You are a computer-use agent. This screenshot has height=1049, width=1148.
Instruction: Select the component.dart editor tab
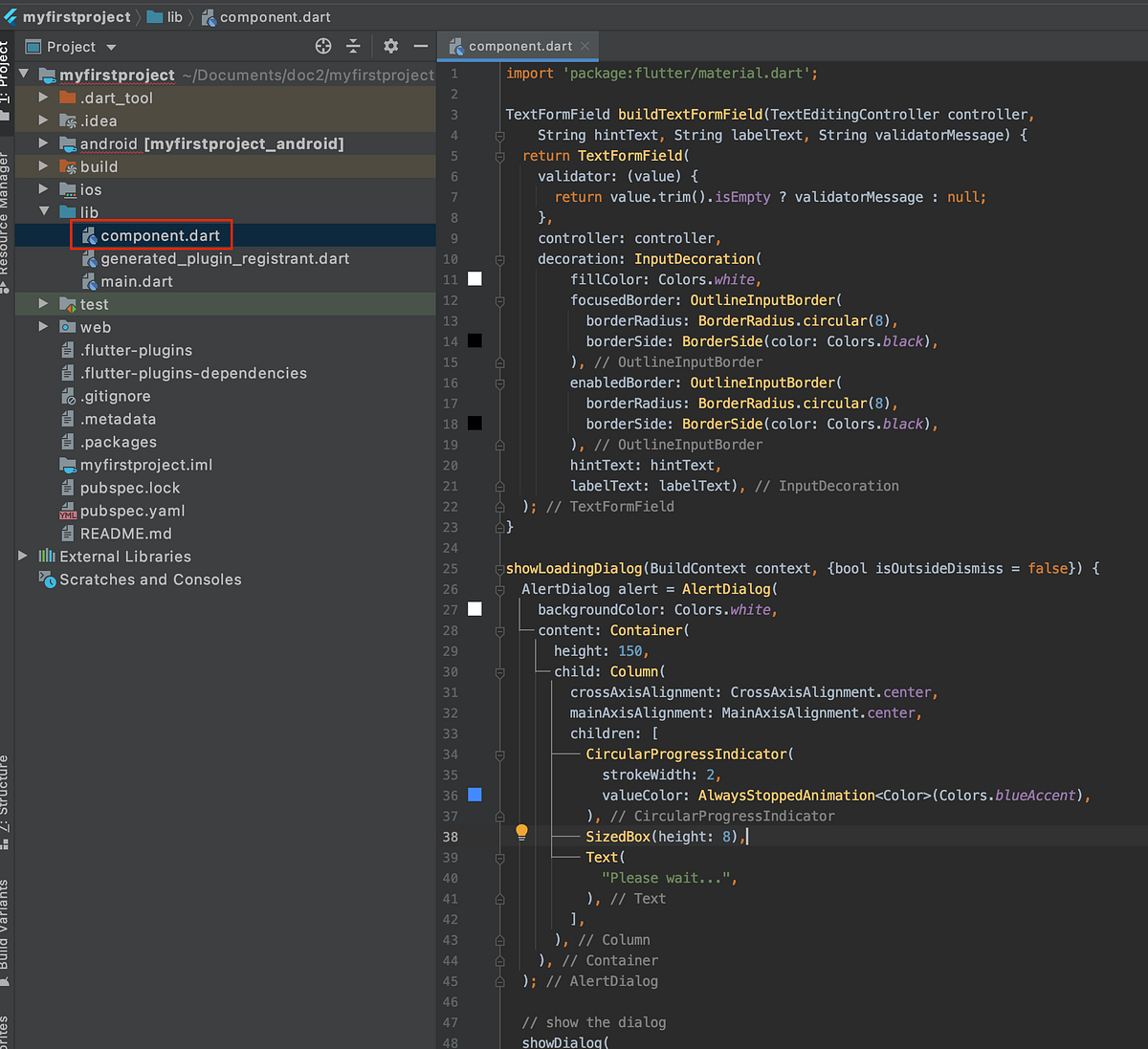click(519, 46)
